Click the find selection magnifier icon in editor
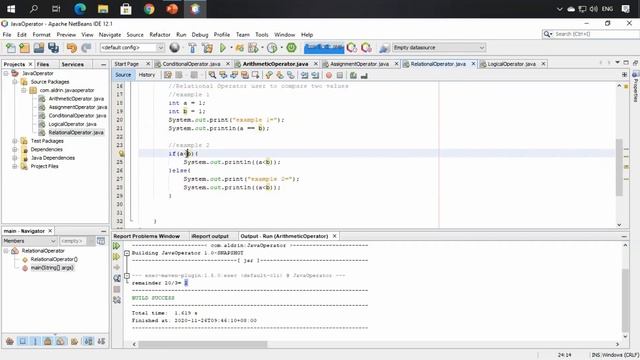Image resolution: width=640 pixels, height=360 pixels. pos(212,75)
